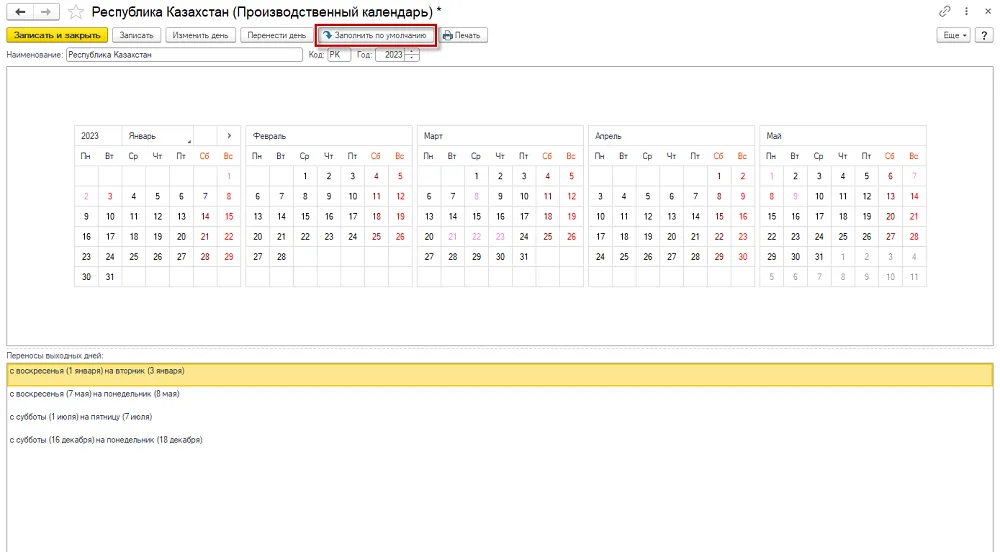Change year with the spinner arrows
The width and height of the screenshot is (1000, 552).
pos(412,55)
